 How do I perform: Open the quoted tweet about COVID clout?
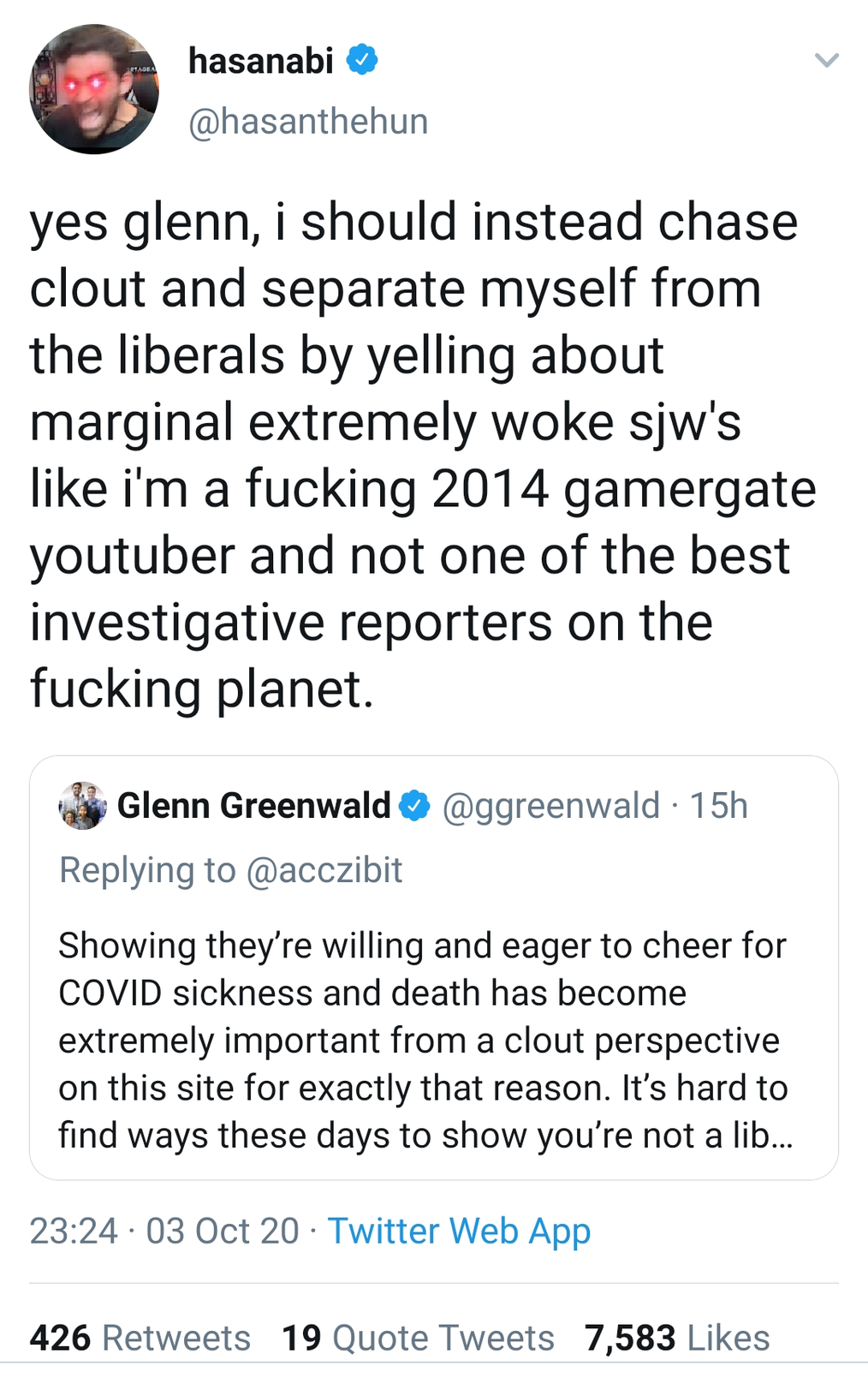pyautogui.click(x=419, y=1041)
